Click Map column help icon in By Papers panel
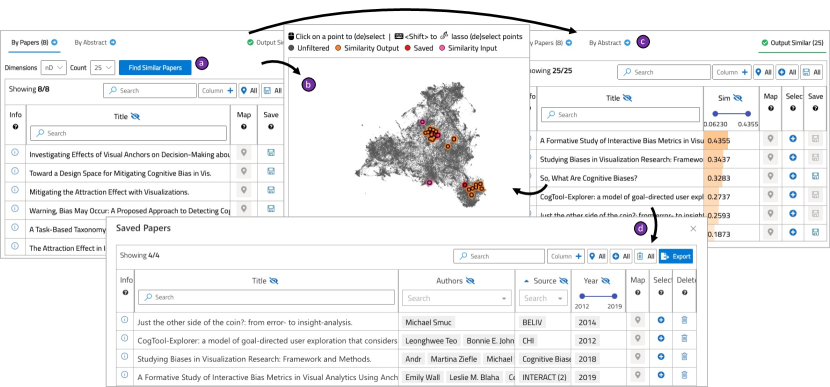830x387 pixels. (244, 127)
